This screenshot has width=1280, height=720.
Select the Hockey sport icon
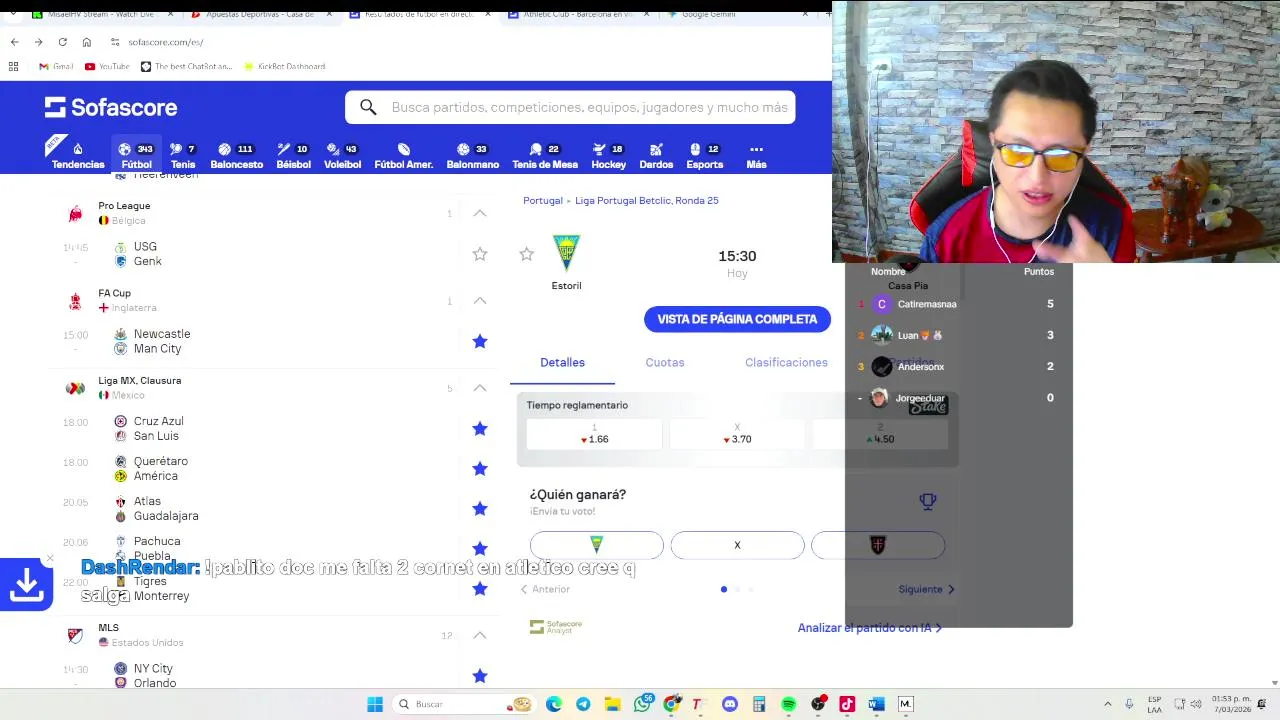[x=608, y=155]
